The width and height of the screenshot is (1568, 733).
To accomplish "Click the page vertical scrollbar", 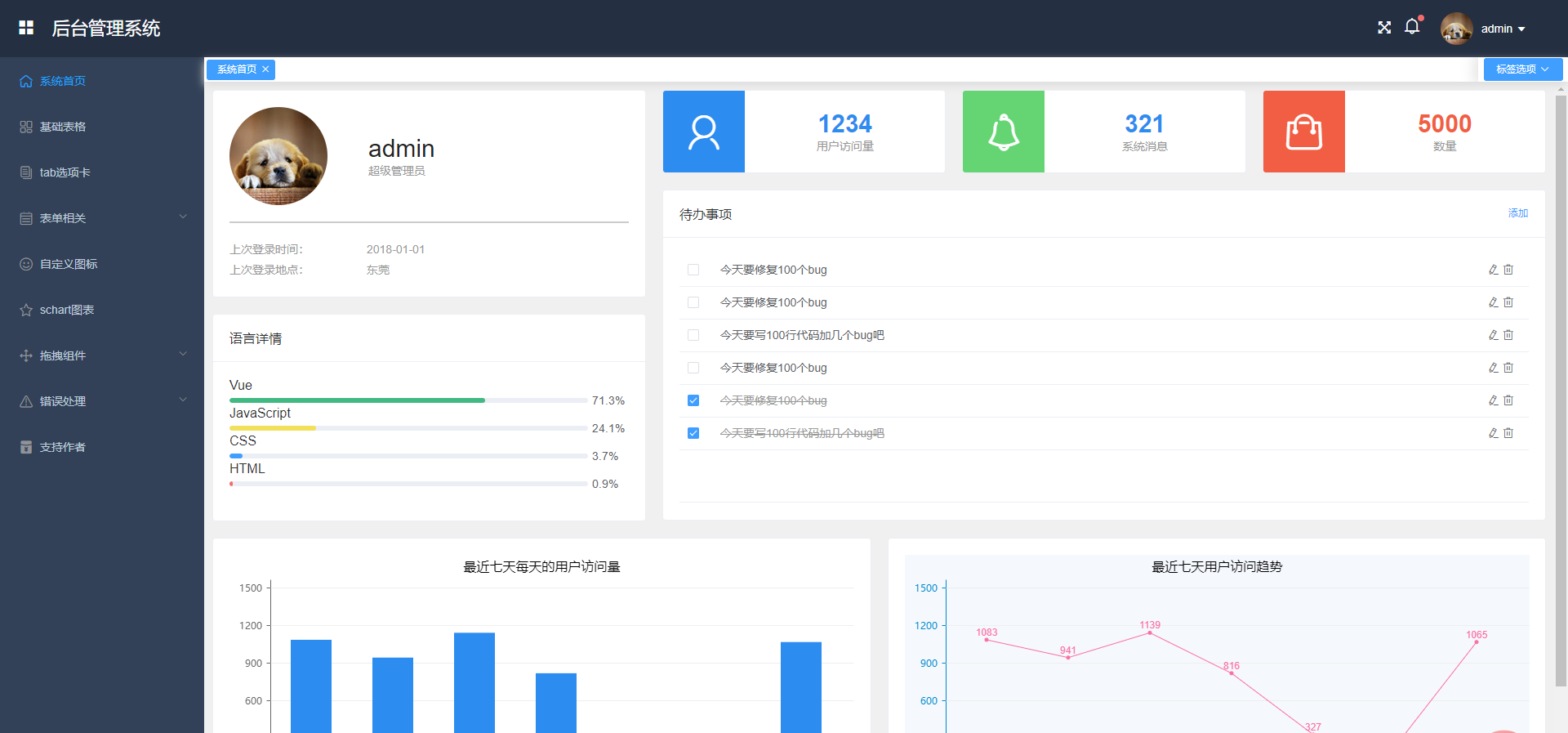I will [1561, 392].
